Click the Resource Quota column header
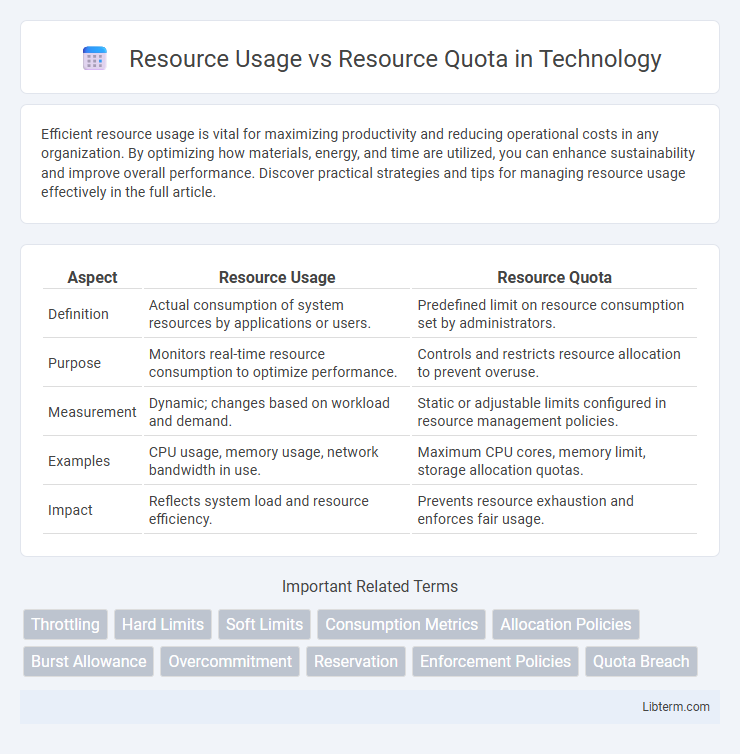740x754 pixels. [554, 277]
